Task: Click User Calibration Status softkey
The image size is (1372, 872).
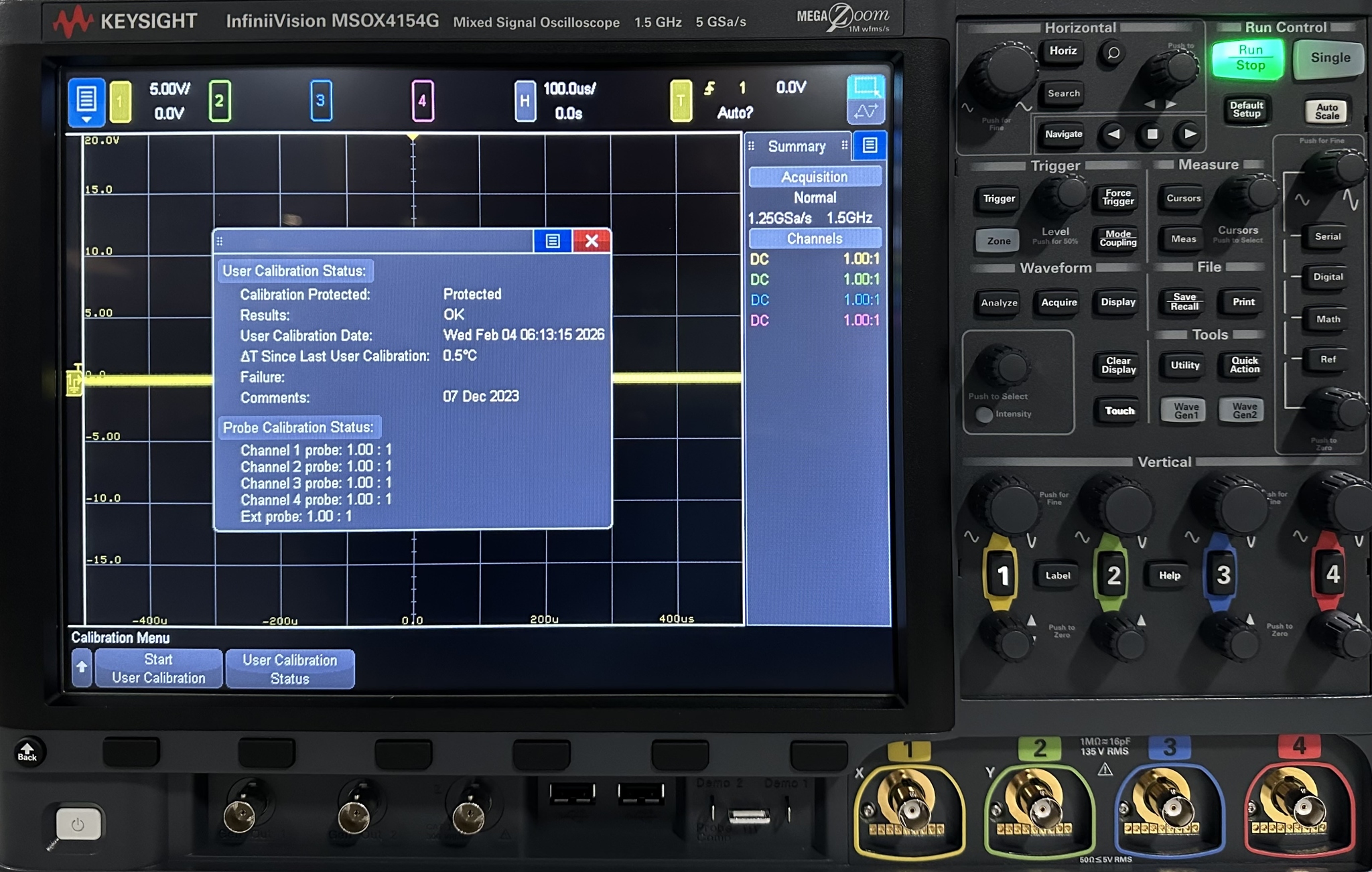Action: pyautogui.click(x=290, y=668)
